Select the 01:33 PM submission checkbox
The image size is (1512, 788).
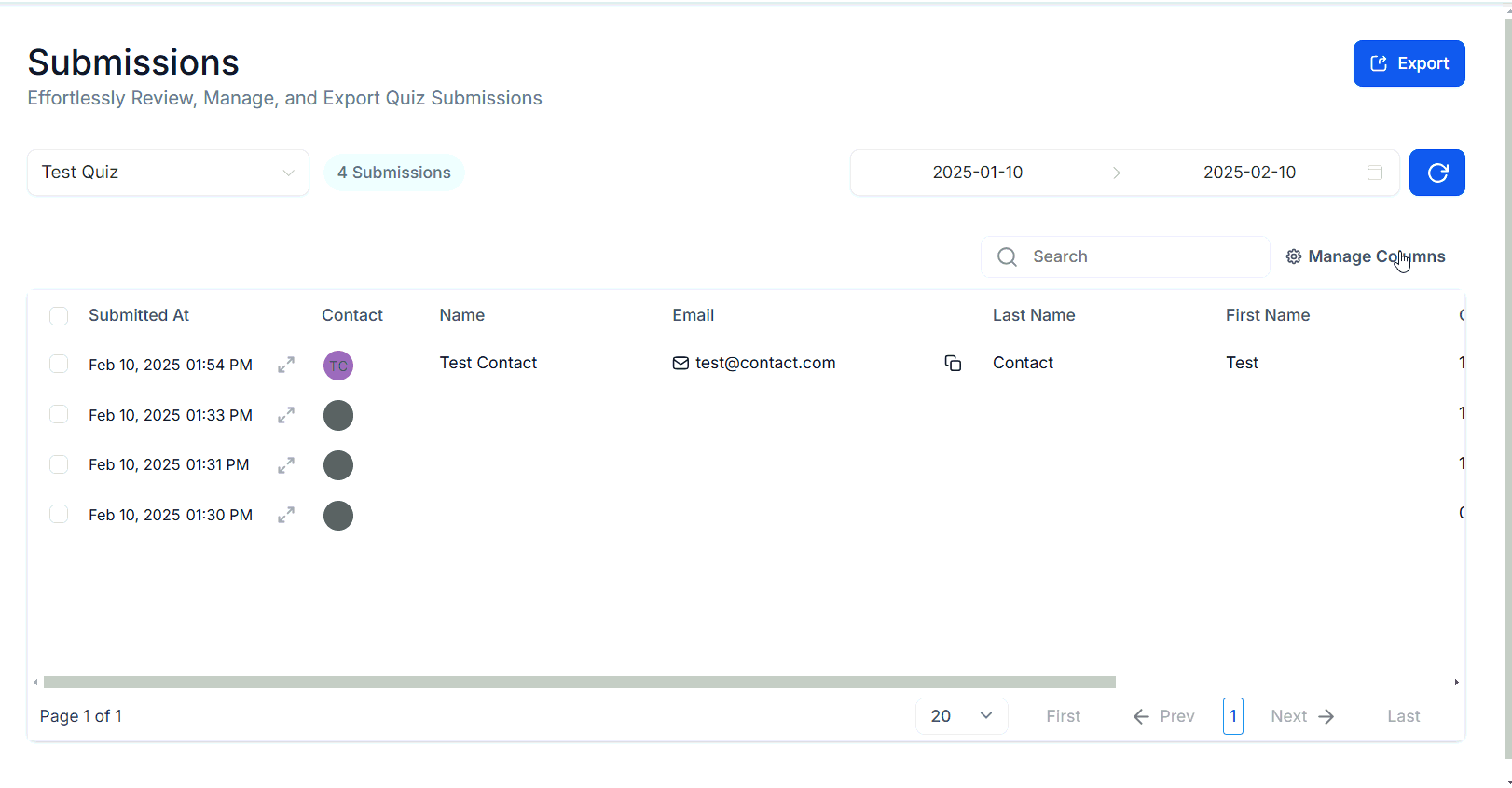[x=59, y=414]
